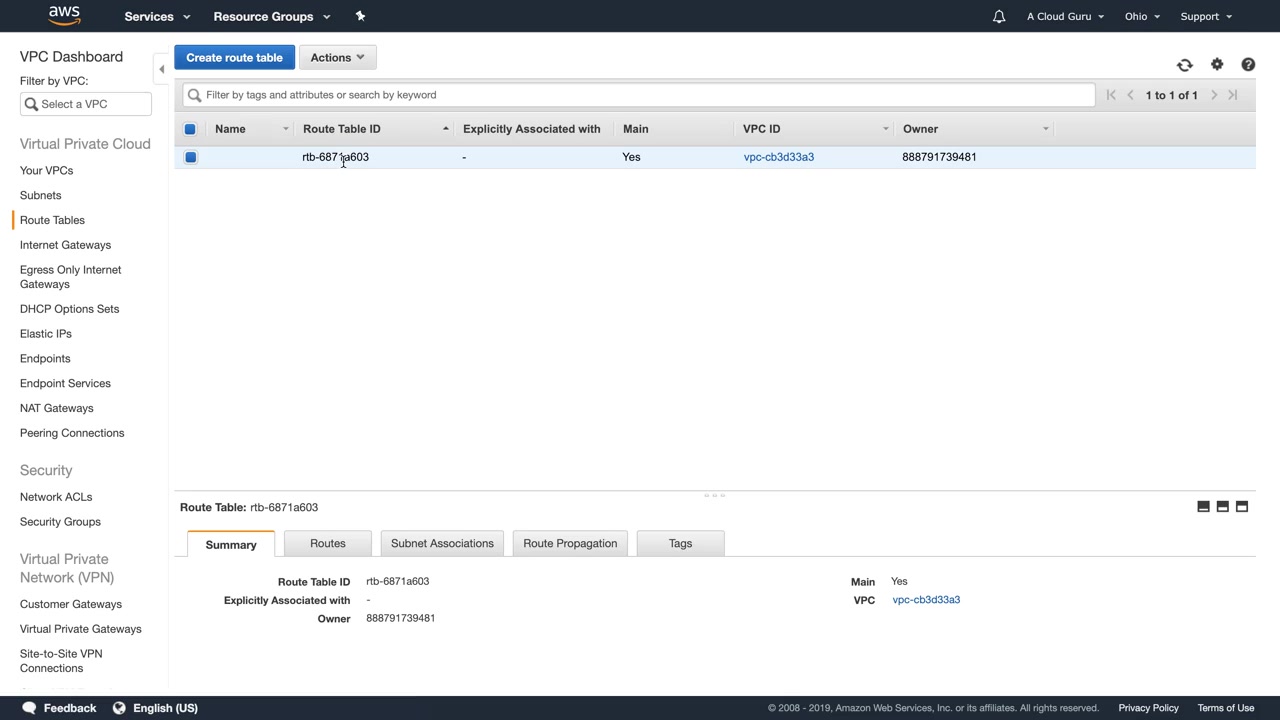This screenshot has width=1280, height=720.
Task: Maximize the details pane
Action: (x=1242, y=507)
